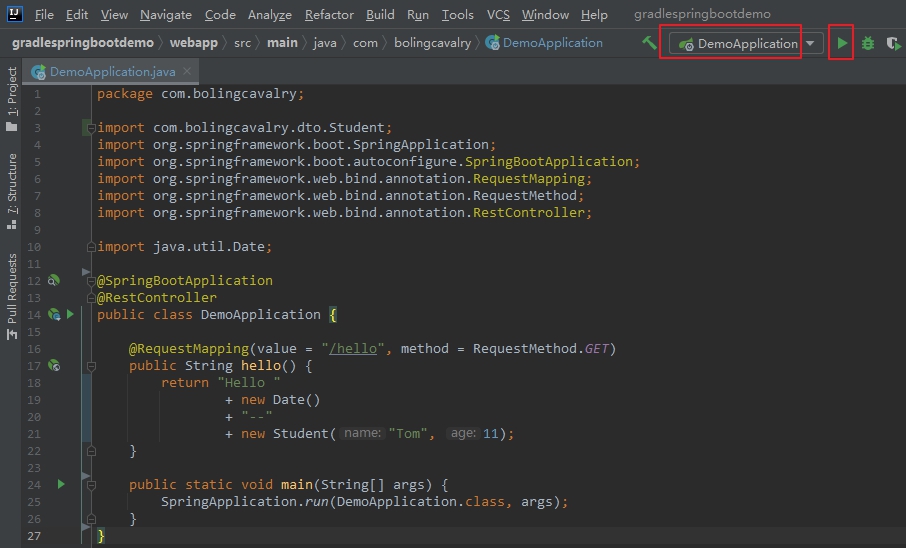
Task: Open the Window menu
Action: coord(545,14)
